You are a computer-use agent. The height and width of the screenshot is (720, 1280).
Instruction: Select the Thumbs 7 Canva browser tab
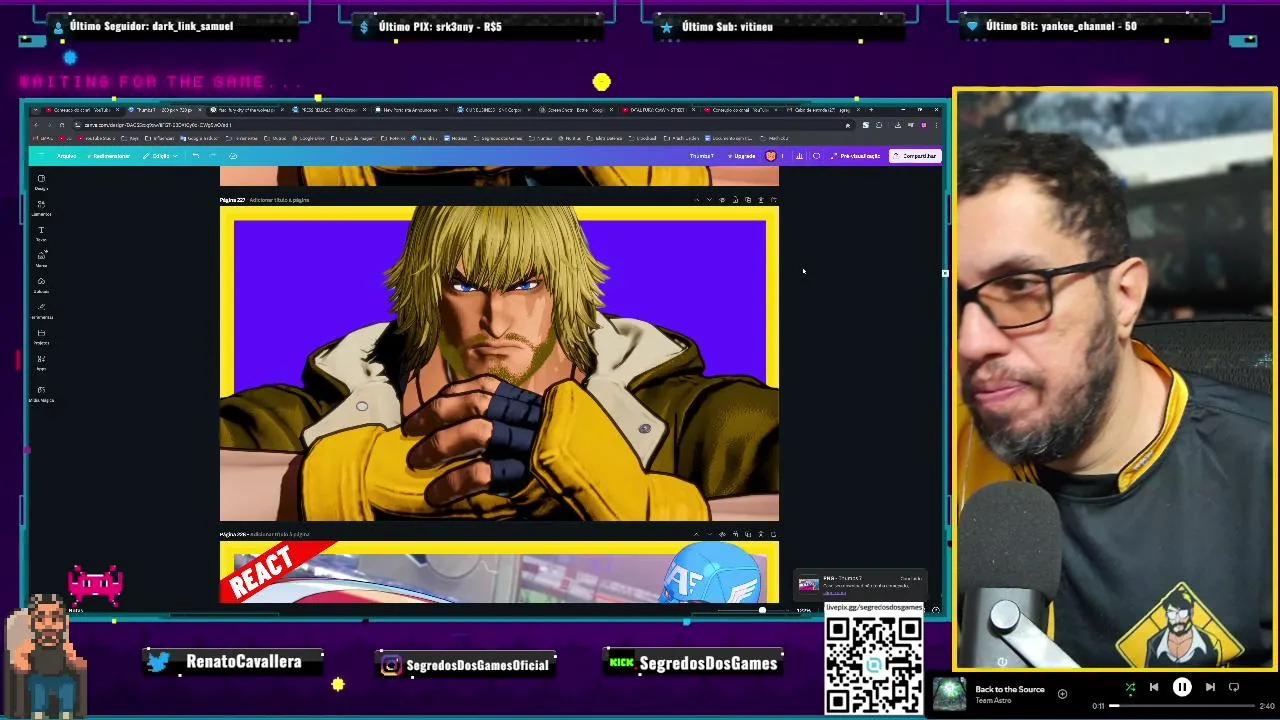(x=165, y=110)
